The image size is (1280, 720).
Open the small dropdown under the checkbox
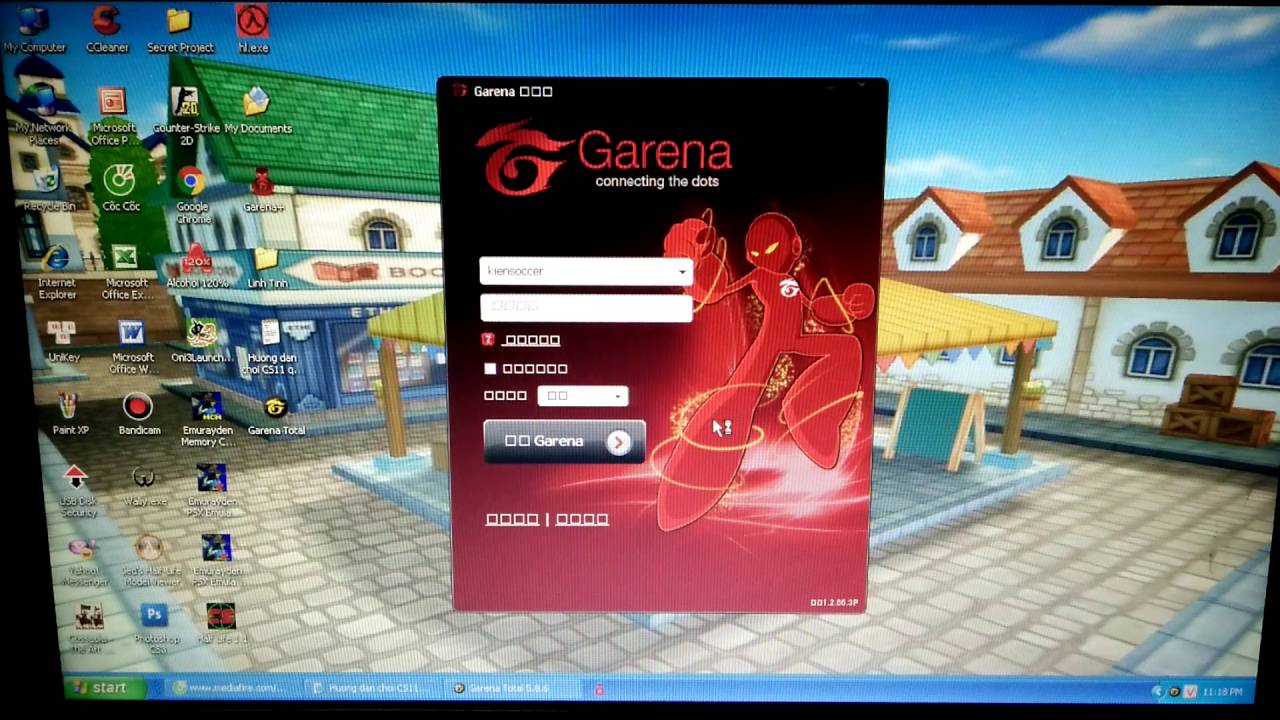pyautogui.click(x=583, y=396)
